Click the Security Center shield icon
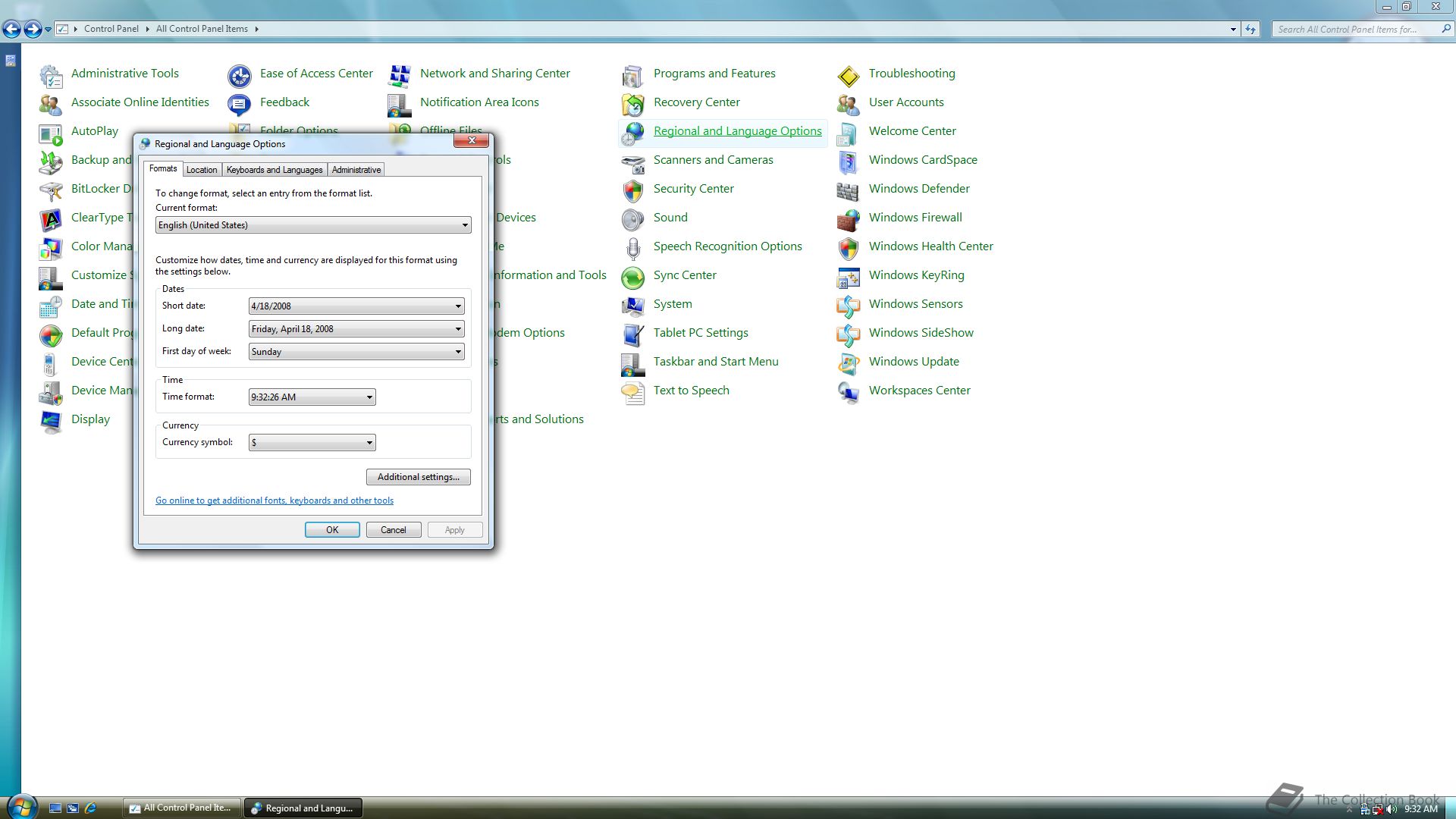The width and height of the screenshot is (1456, 819). pos(633,191)
